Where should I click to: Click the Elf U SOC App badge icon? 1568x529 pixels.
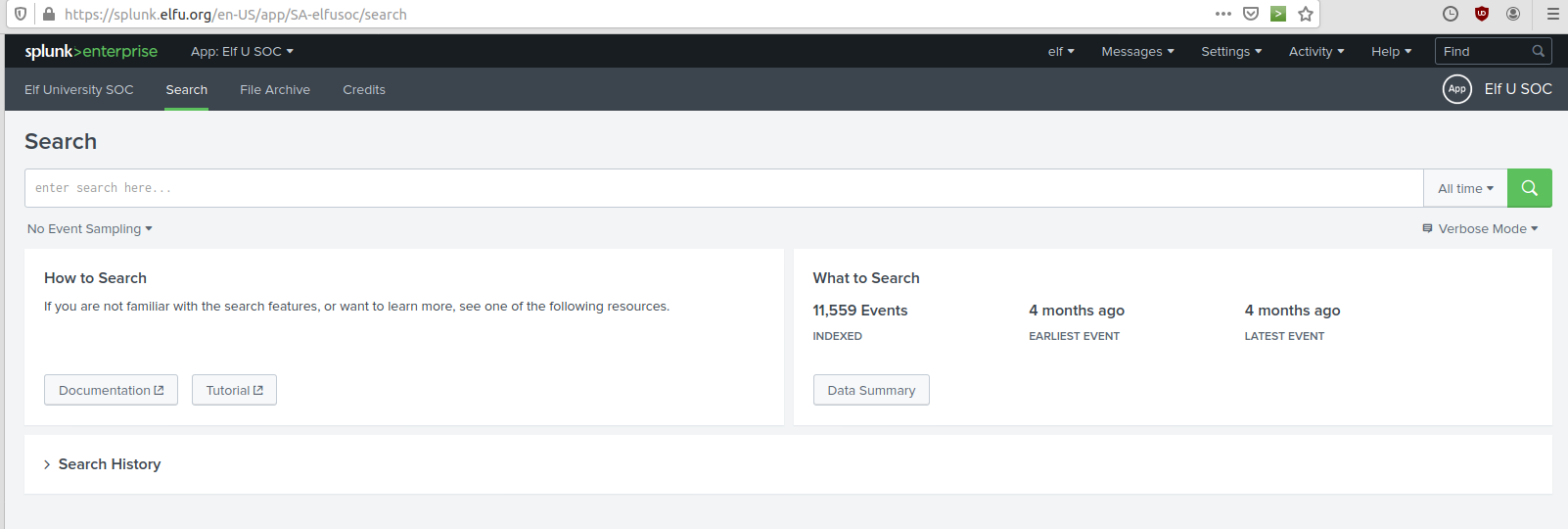[x=1456, y=89]
